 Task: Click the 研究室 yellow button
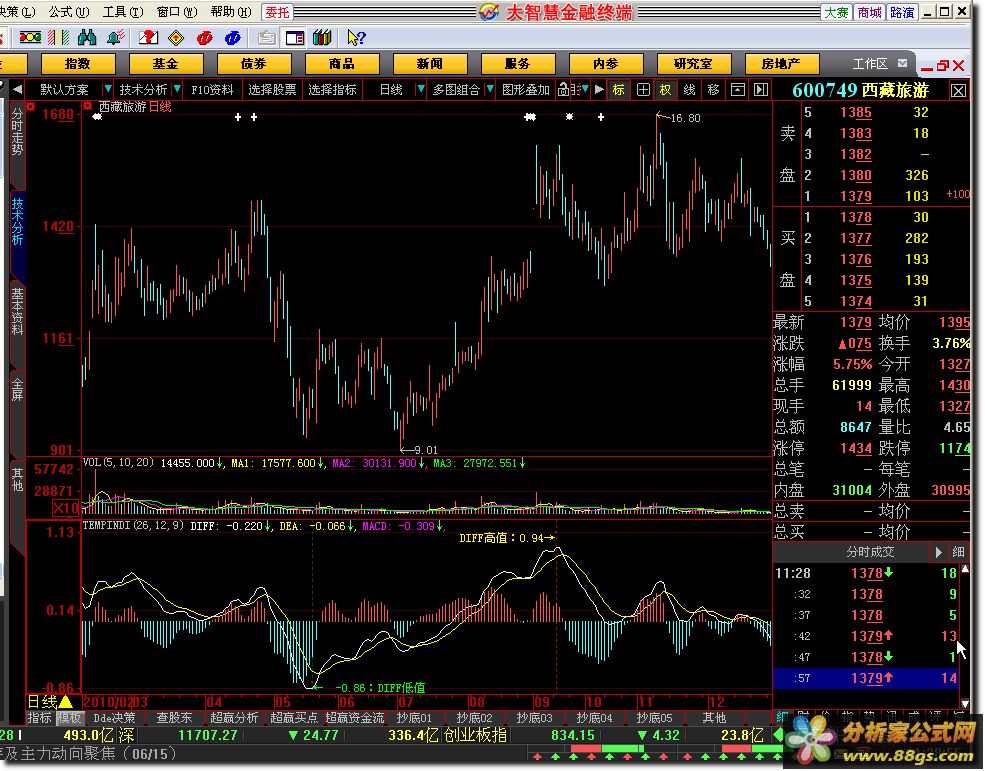click(694, 64)
